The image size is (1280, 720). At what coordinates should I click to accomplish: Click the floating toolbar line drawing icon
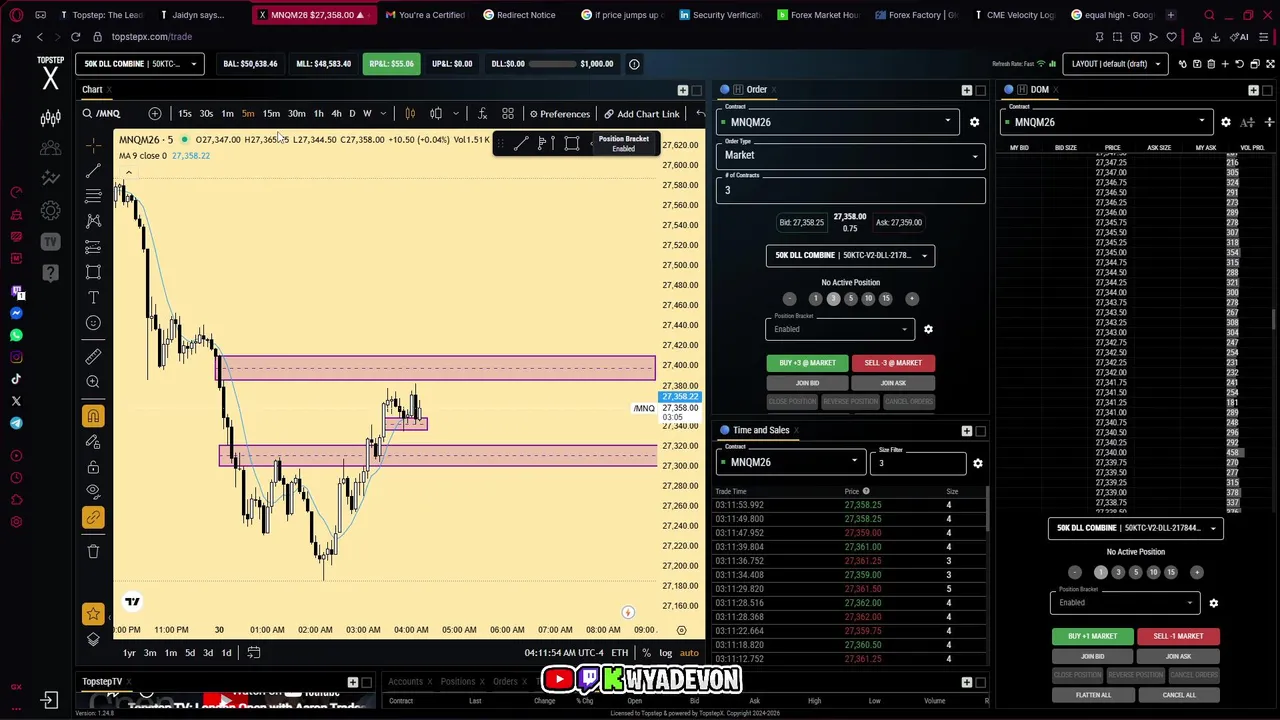[521, 144]
